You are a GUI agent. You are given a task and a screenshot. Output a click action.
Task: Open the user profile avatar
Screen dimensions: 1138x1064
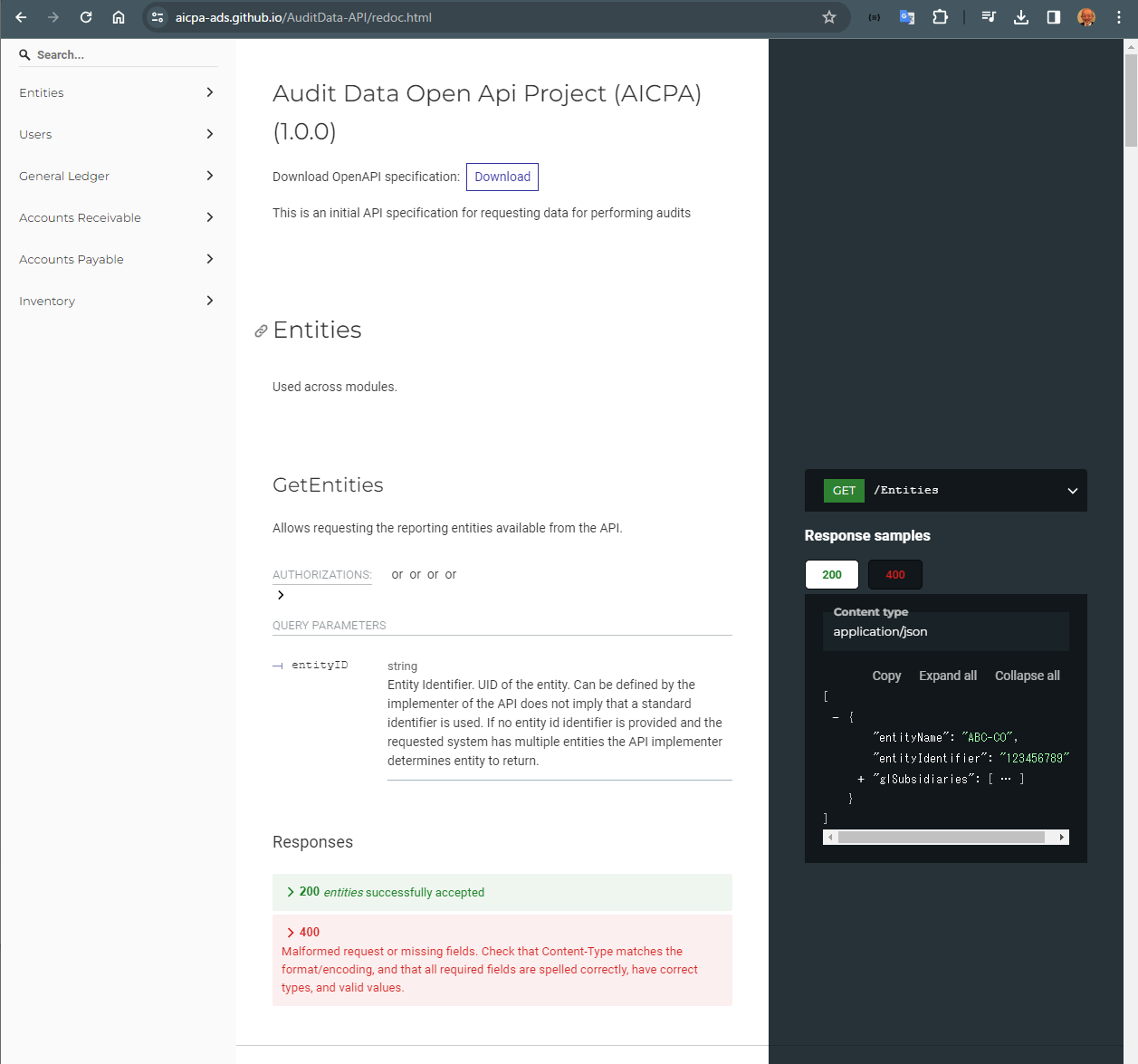[1086, 17]
